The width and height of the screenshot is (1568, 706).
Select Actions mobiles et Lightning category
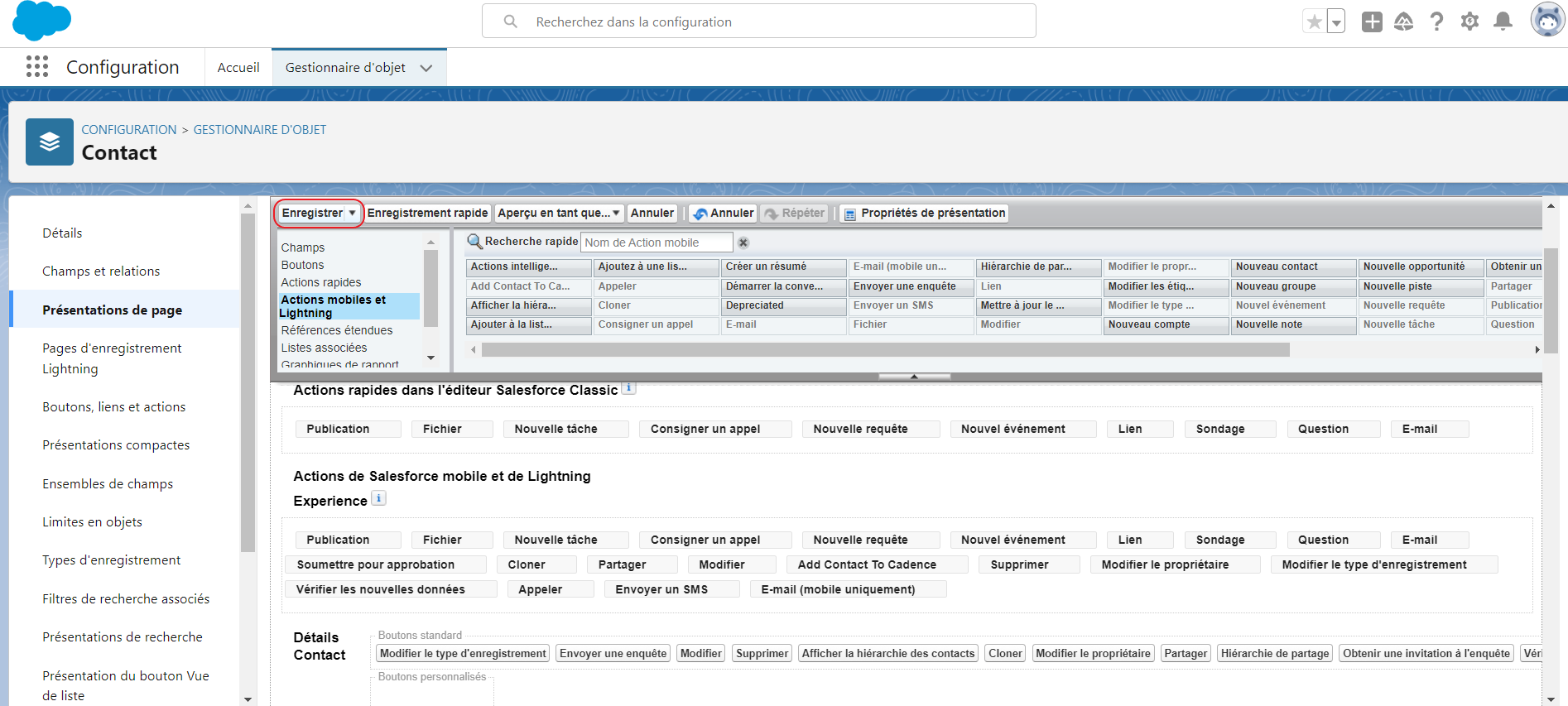[349, 306]
